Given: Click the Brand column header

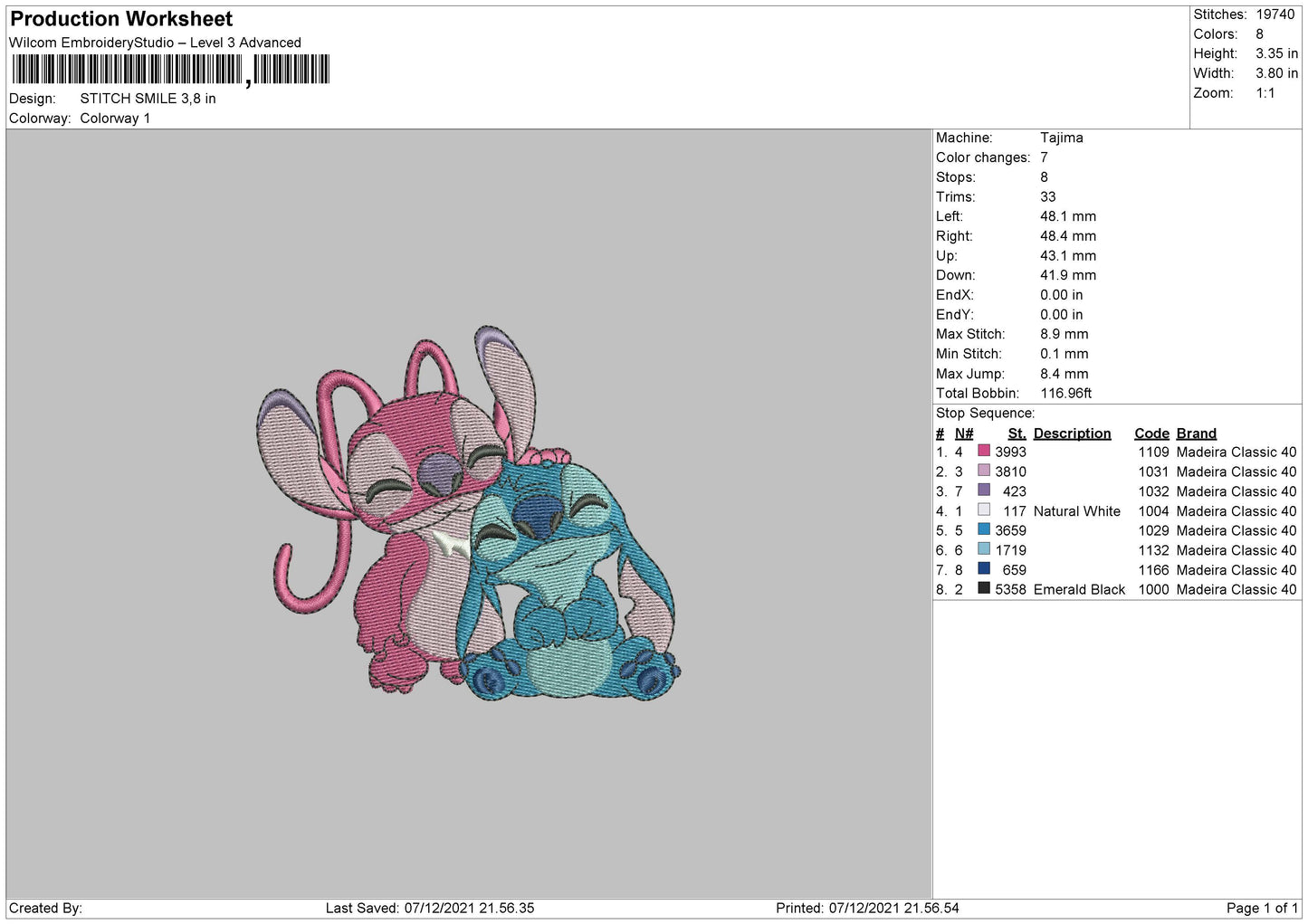Looking at the screenshot, I should point(1196,433).
